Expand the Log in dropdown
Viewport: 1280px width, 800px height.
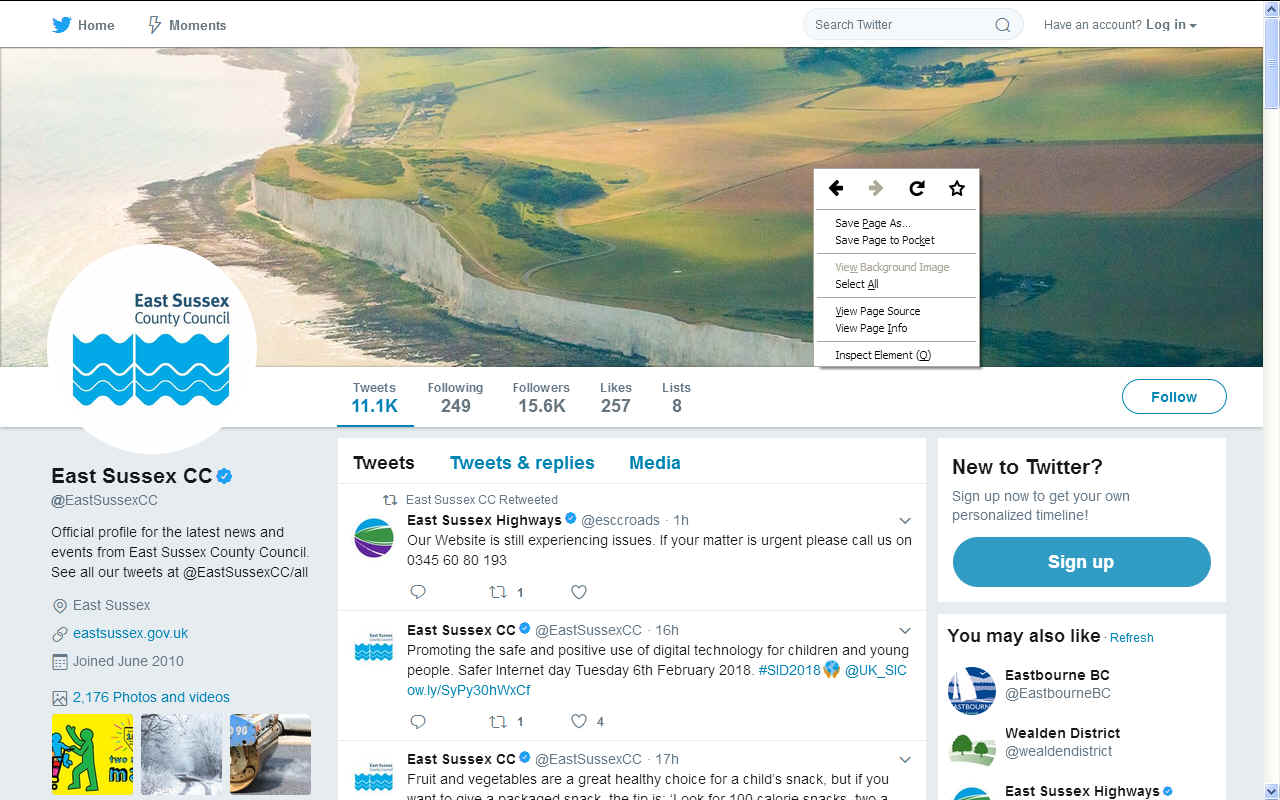pyautogui.click(x=1171, y=25)
